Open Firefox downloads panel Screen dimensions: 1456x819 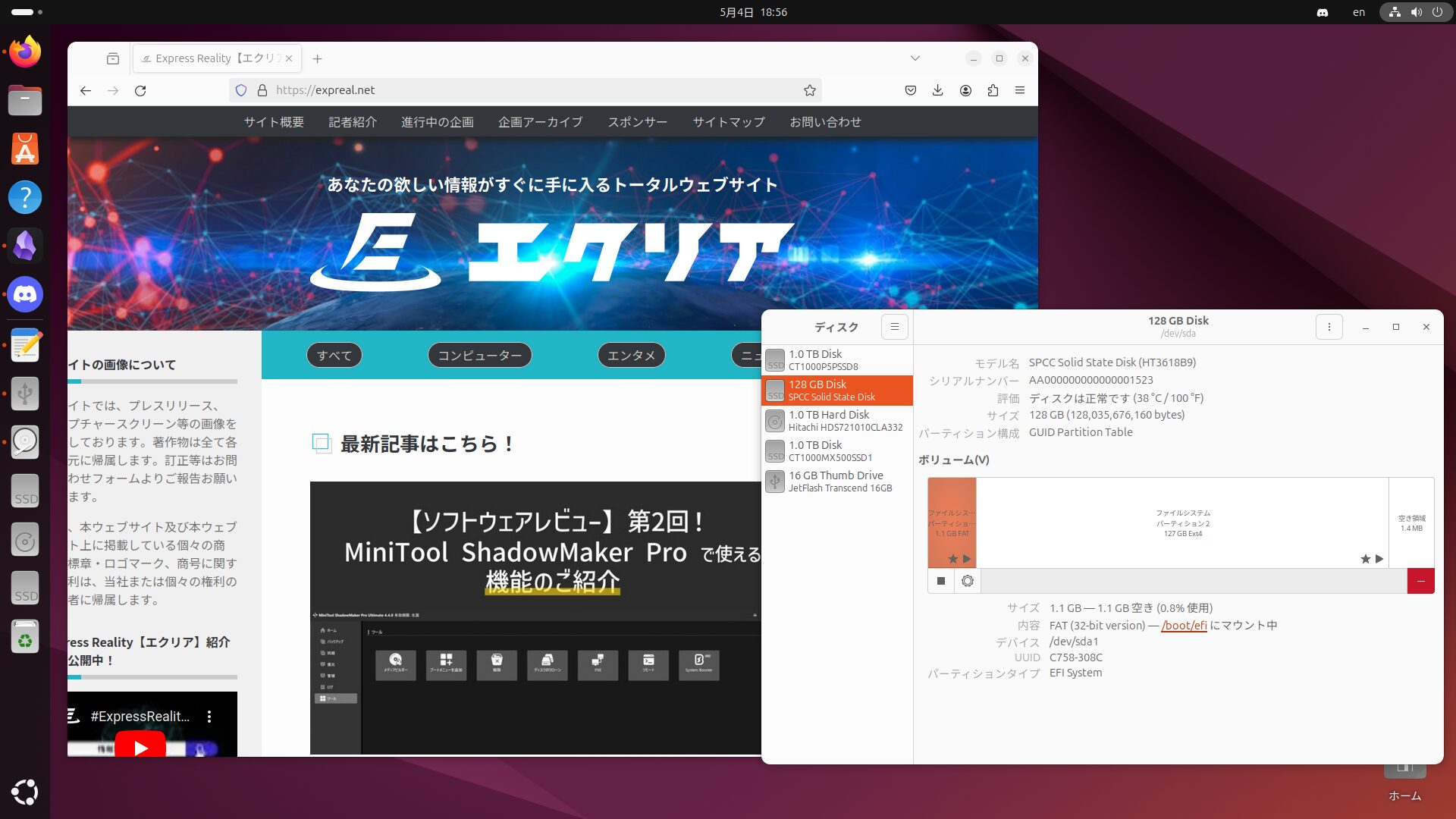point(938,90)
